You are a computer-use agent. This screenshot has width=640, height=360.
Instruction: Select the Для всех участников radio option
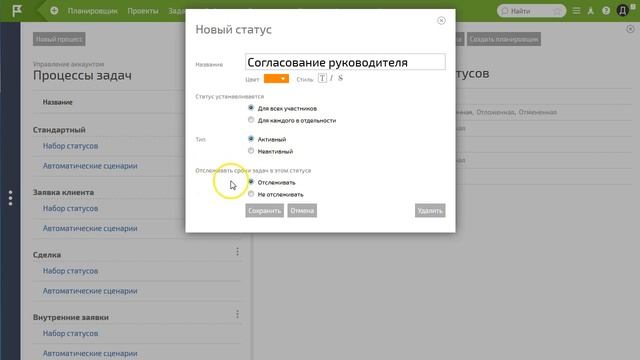pos(251,108)
